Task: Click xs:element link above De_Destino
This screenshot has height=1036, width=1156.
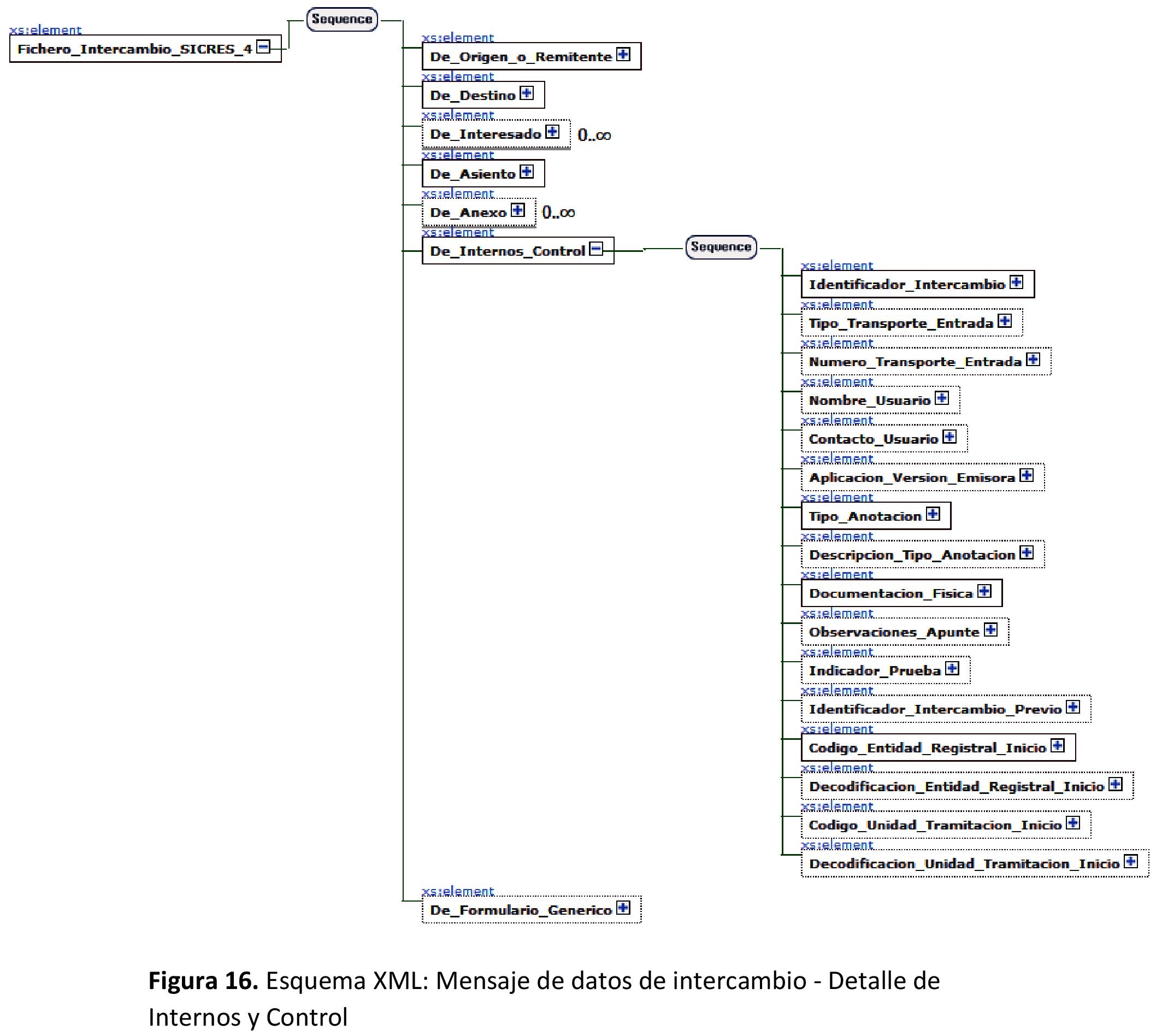Action: click(x=458, y=76)
